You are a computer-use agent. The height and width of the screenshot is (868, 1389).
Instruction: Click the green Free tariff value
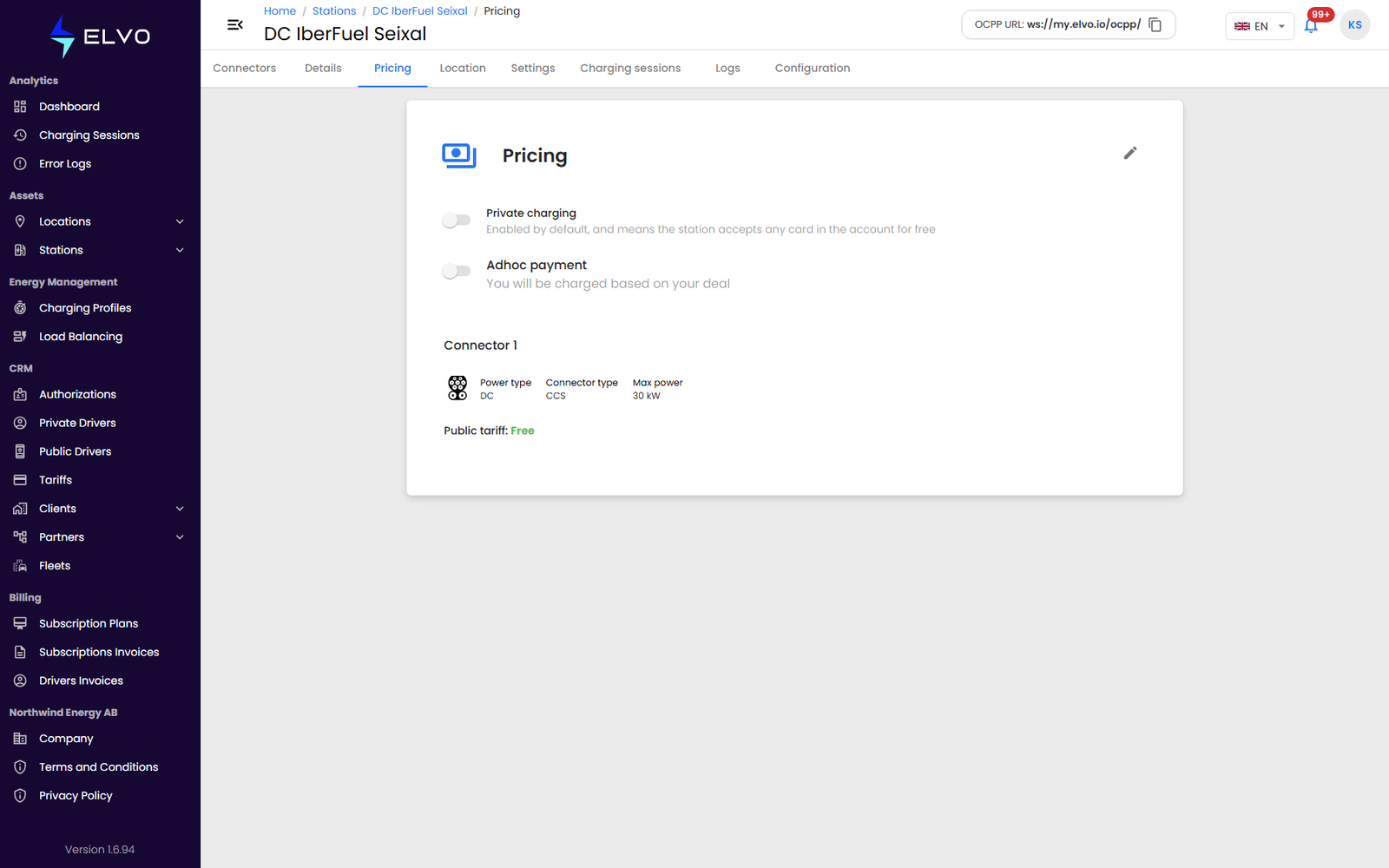coord(523,431)
